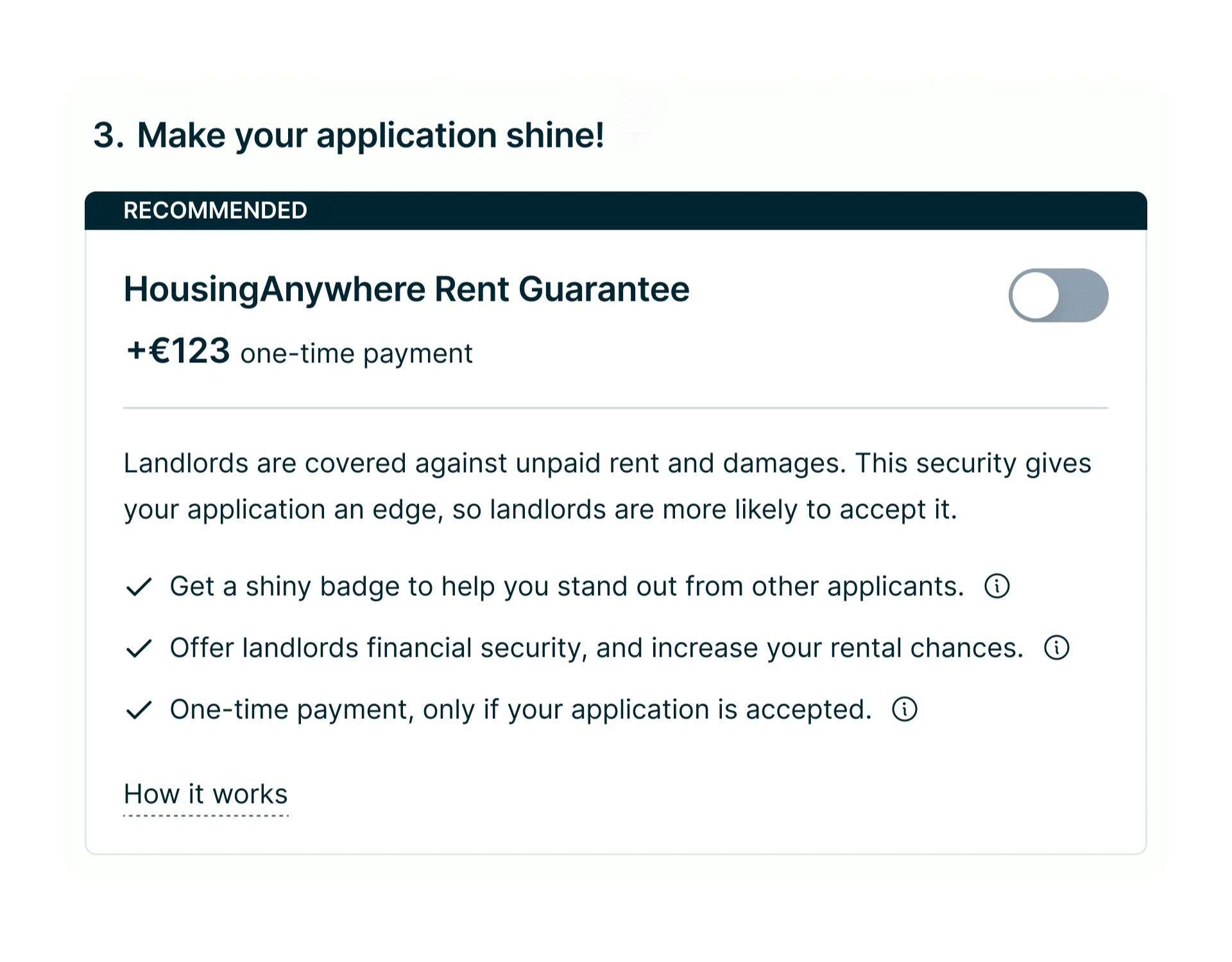Click the How it works dotted underlined text

[x=205, y=794]
